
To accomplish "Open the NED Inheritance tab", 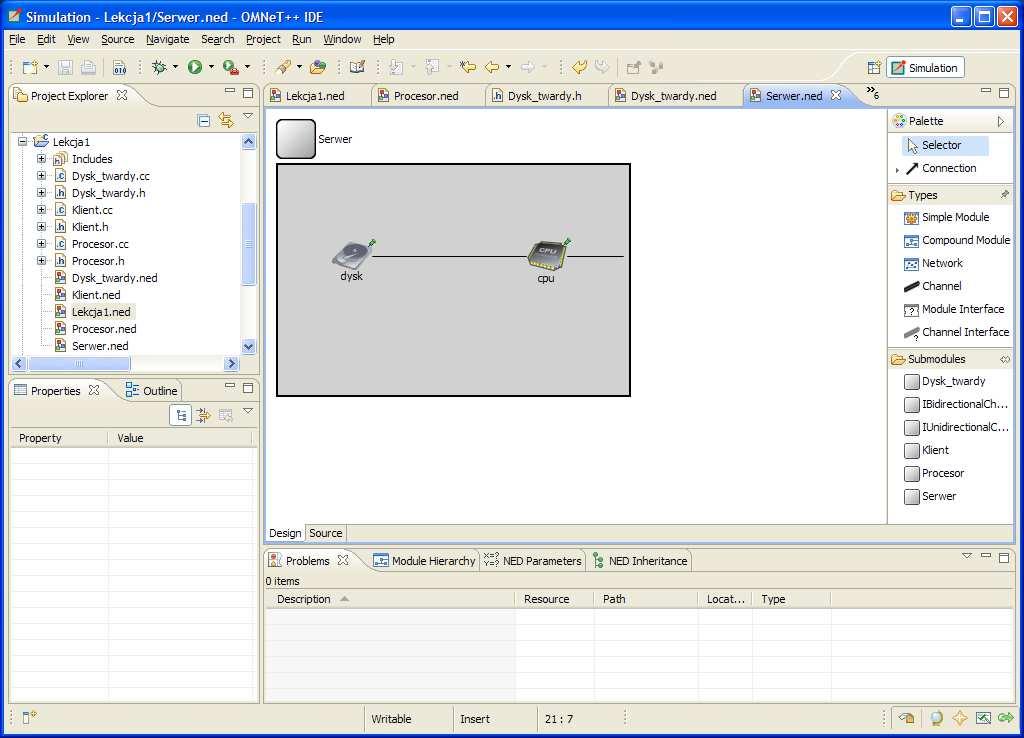I will [640, 560].
